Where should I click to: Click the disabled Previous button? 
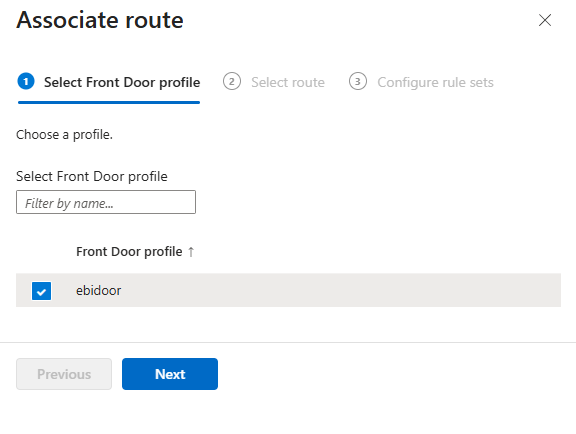(64, 374)
